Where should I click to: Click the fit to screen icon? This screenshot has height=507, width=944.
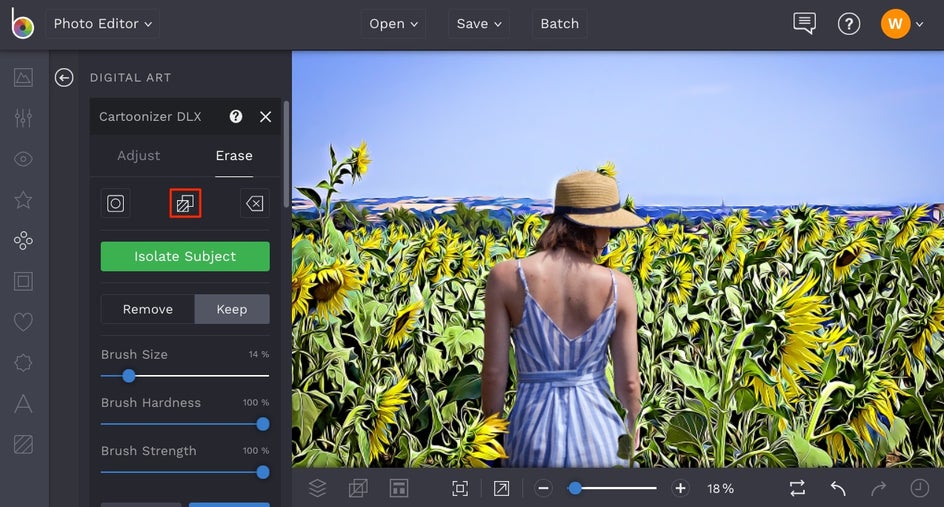(460, 488)
